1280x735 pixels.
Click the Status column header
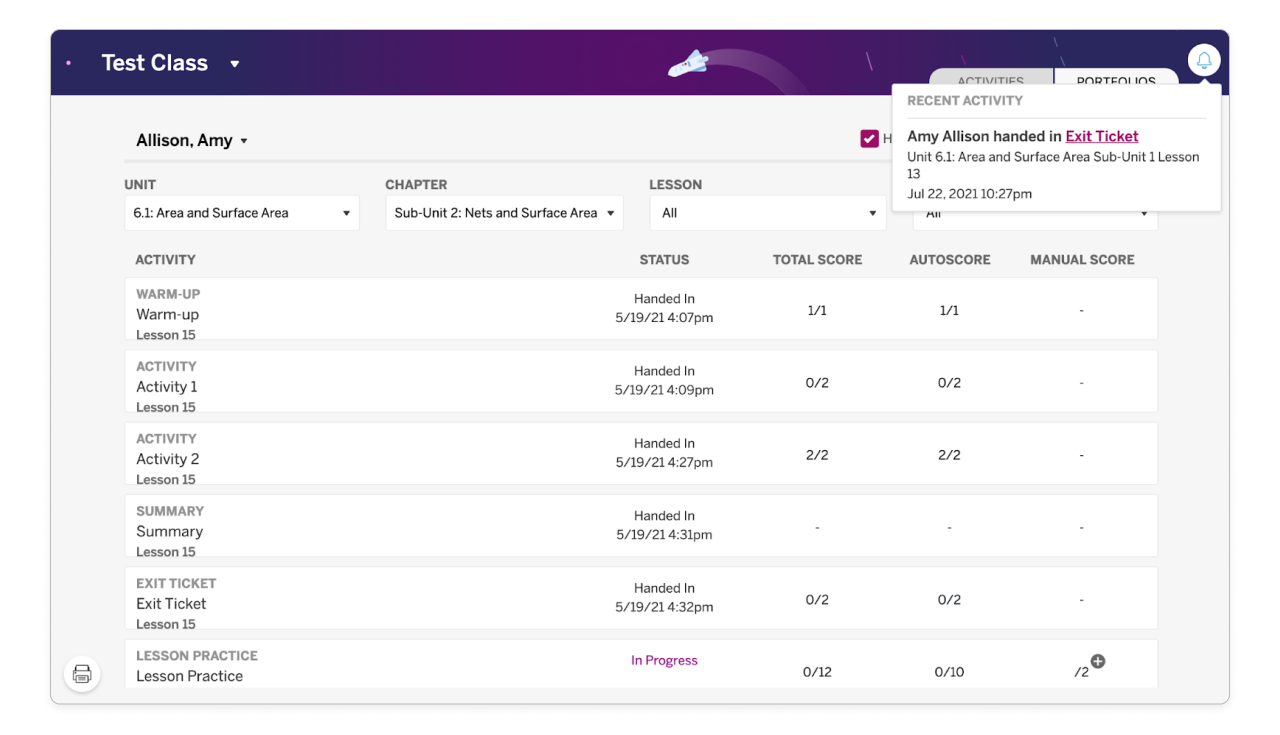pos(664,259)
